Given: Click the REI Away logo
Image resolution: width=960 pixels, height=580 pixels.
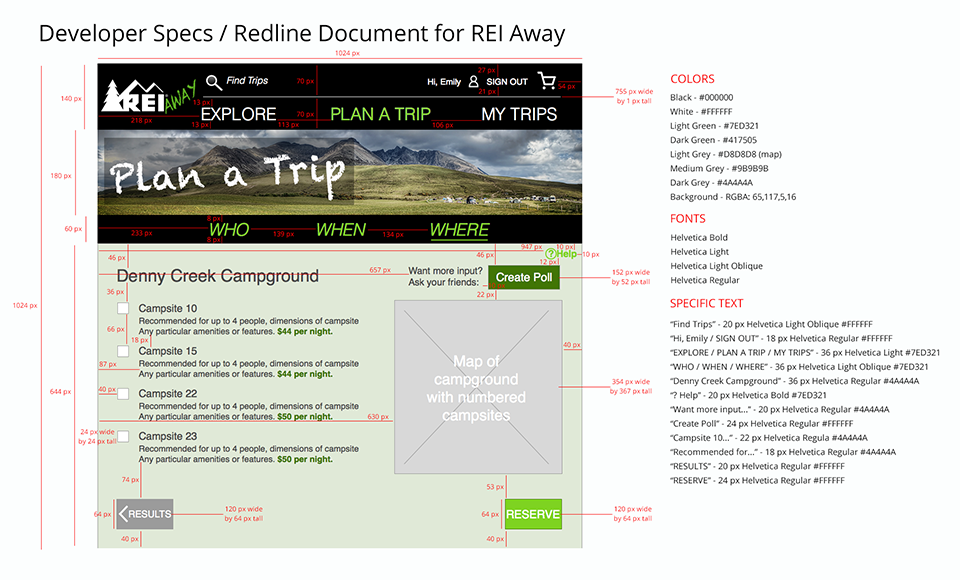Looking at the screenshot, I should pos(149,97).
